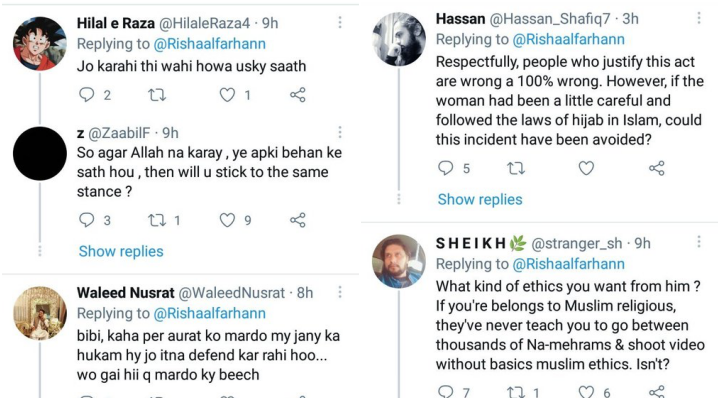Open Waleed Nusrat's profile name
The height and width of the screenshot is (400, 720).
pyautogui.click(x=124, y=293)
